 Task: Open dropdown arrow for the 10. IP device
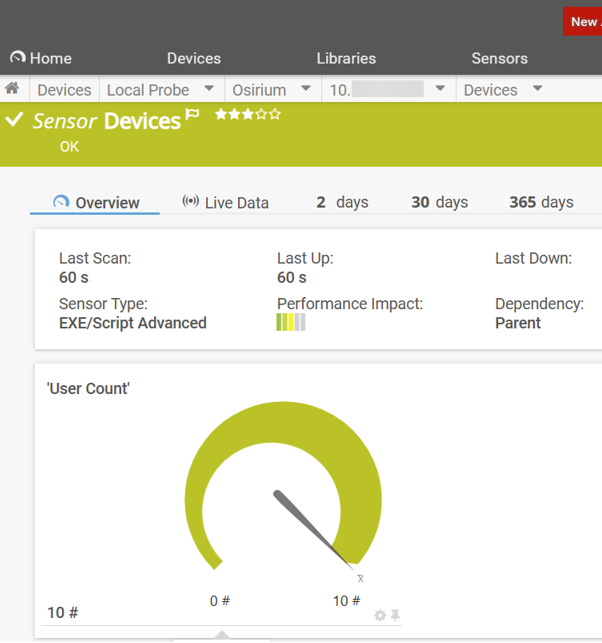[x=440, y=89]
